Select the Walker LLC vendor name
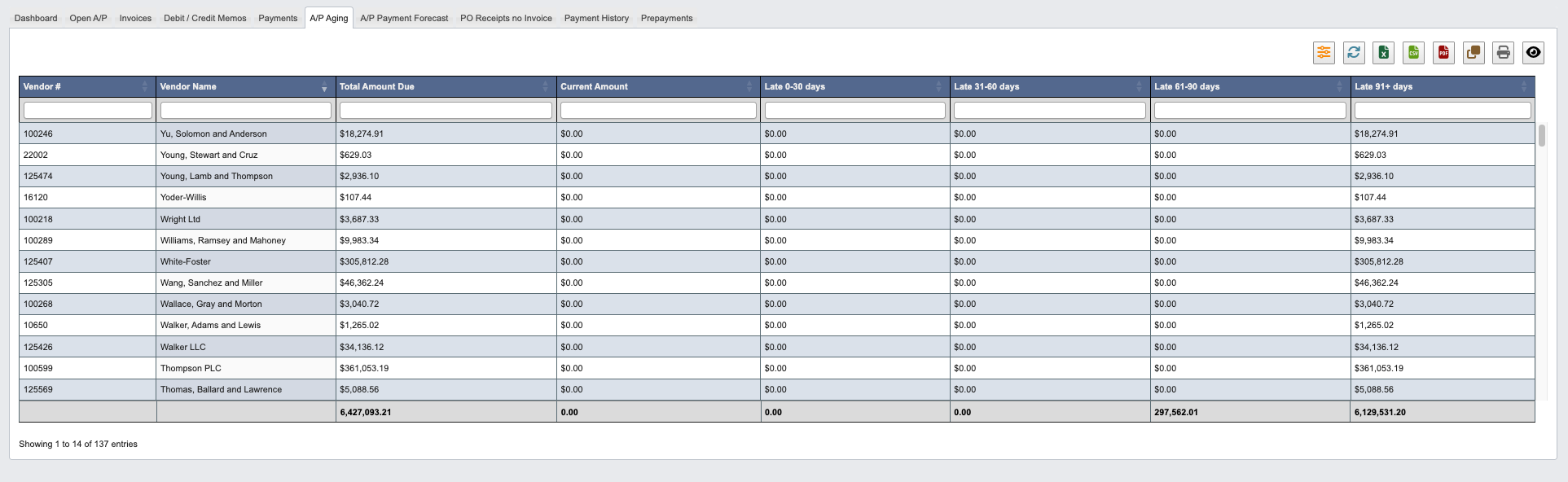Image resolution: width=1568 pixels, height=482 pixels. pyautogui.click(x=182, y=347)
